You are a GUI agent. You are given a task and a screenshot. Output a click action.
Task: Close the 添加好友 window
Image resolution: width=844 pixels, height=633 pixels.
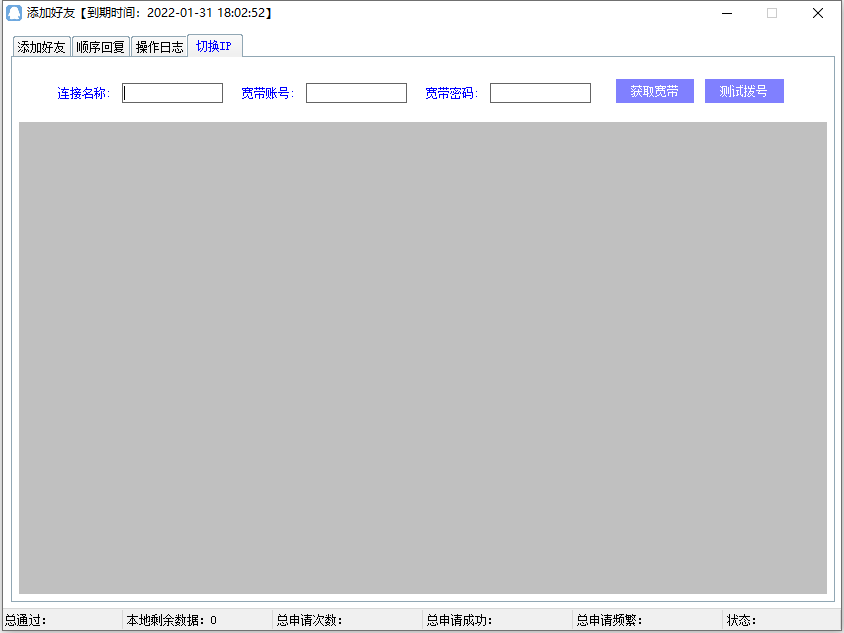(x=818, y=13)
